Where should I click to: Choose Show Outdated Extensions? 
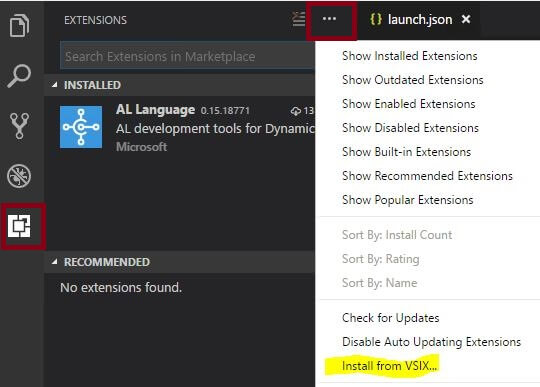tap(413, 80)
